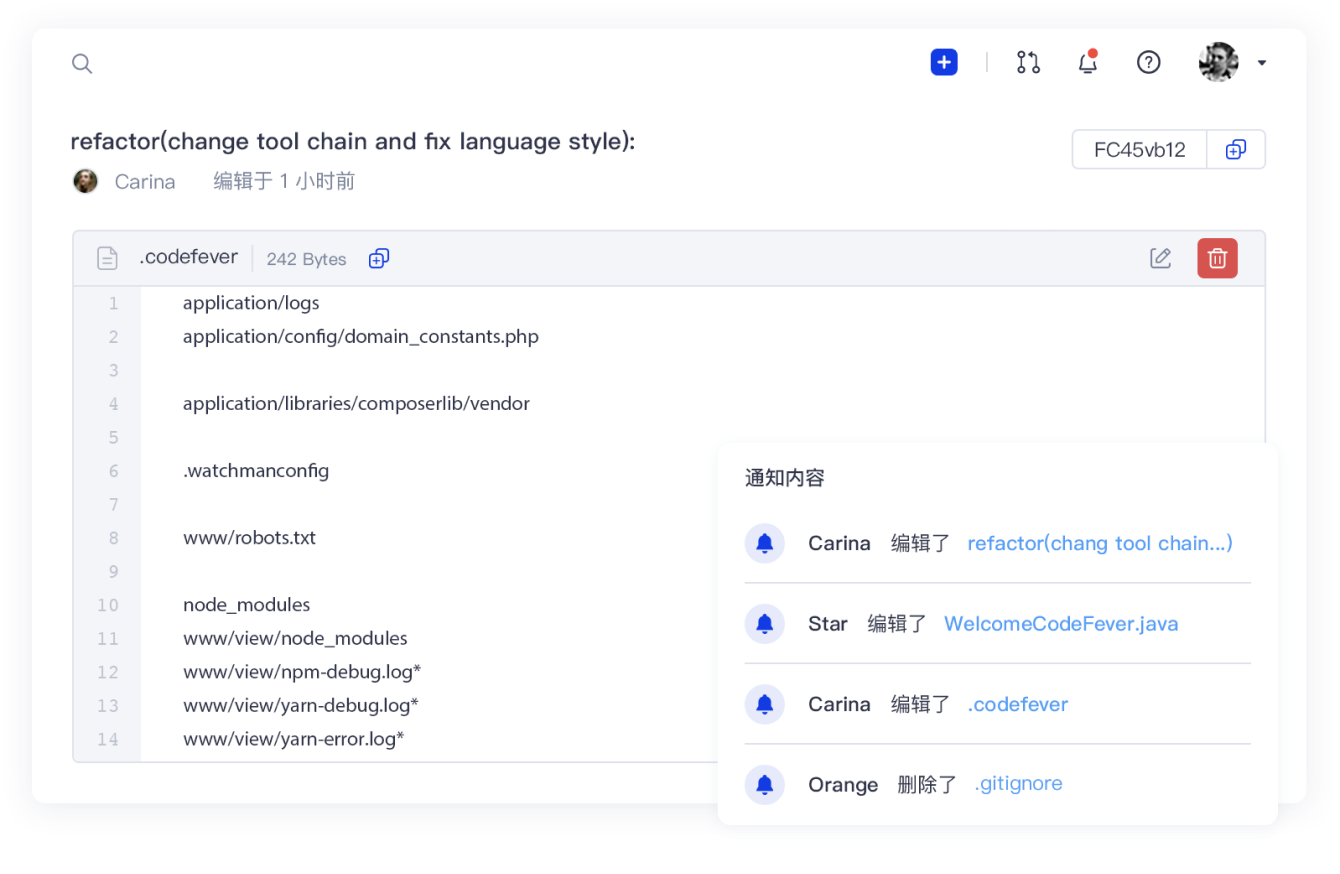Click the red delete trash button
1340x874 pixels.
[x=1217, y=258]
